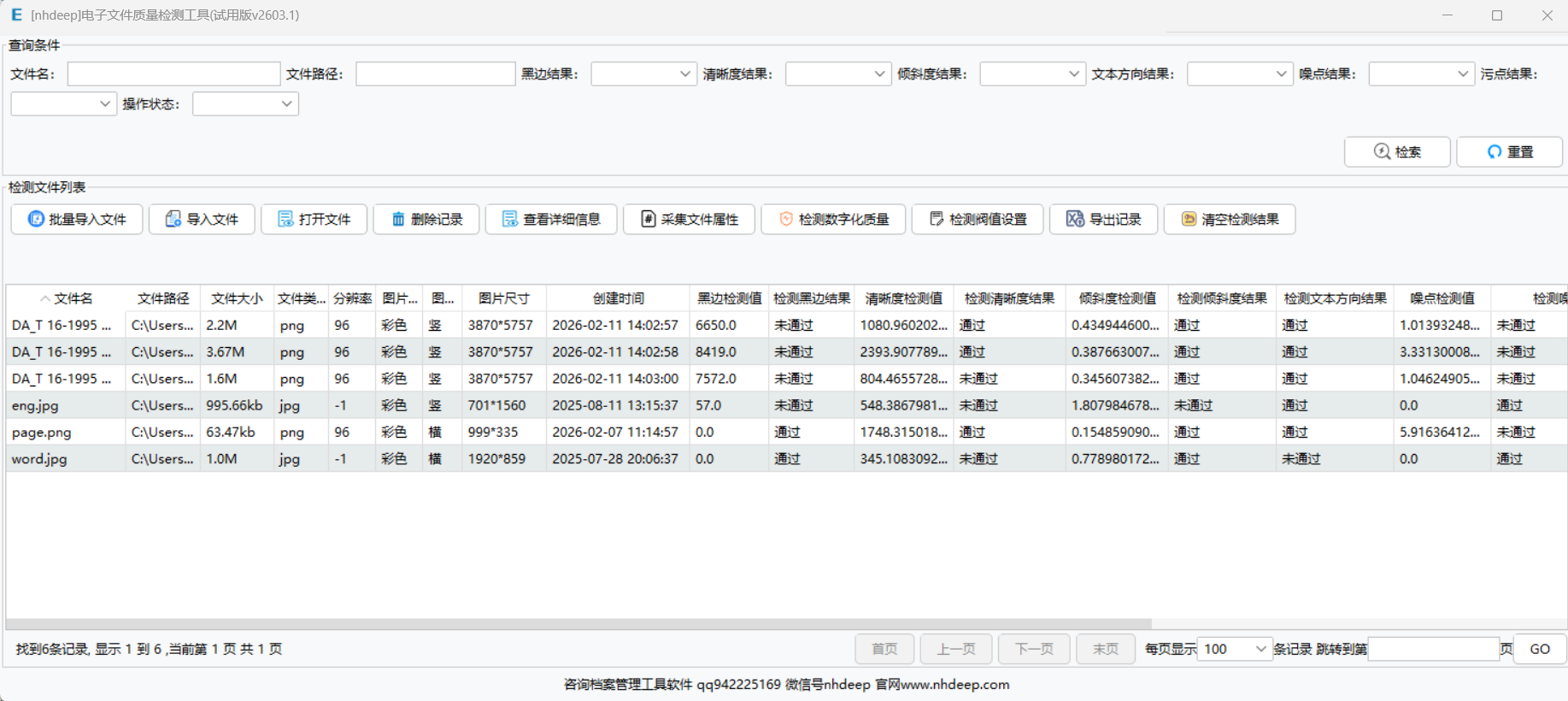This screenshot has width=1568, height=701.
Task: Open the 文本方向结果 dropdown
Action: pos(1240,74)
